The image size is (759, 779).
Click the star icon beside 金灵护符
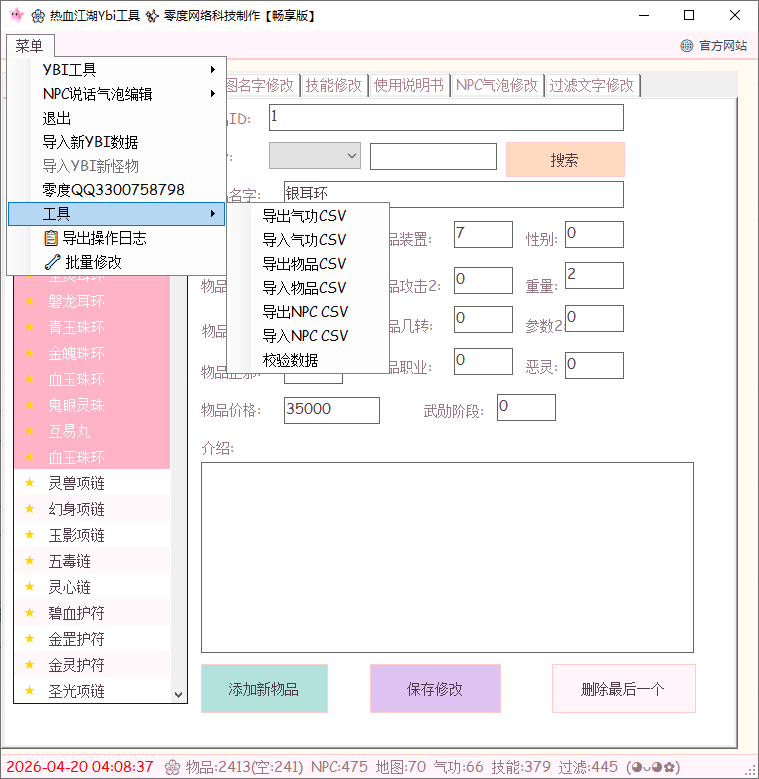click(30, 665)
